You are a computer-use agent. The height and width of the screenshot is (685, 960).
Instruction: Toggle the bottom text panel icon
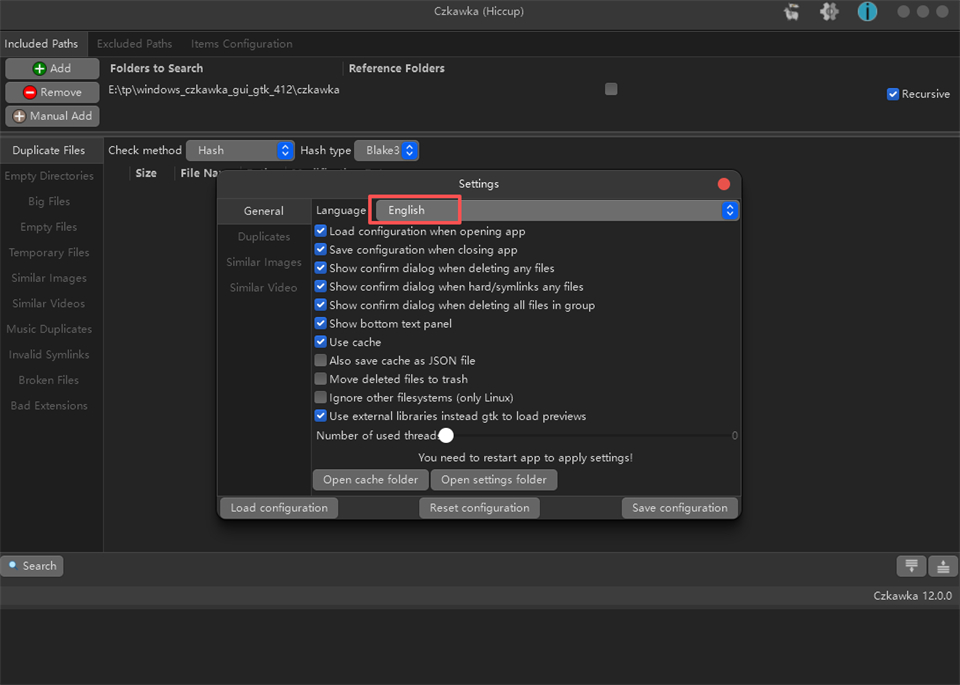(911, 566)
